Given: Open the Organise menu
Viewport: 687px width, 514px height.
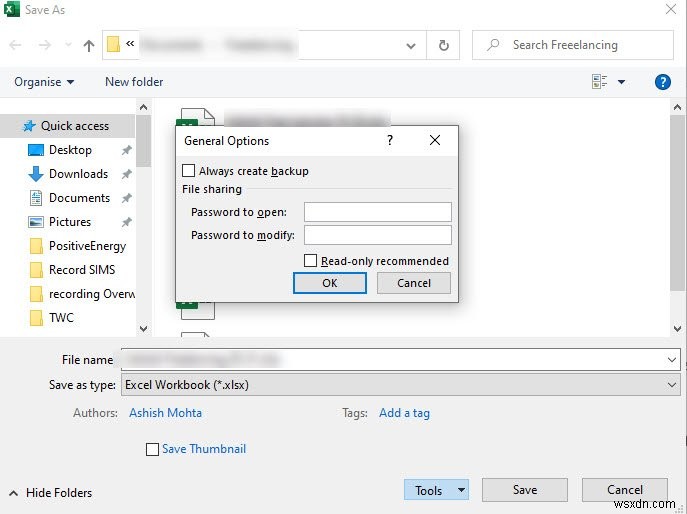Looking at the screenshot, I should coord(44,82).
